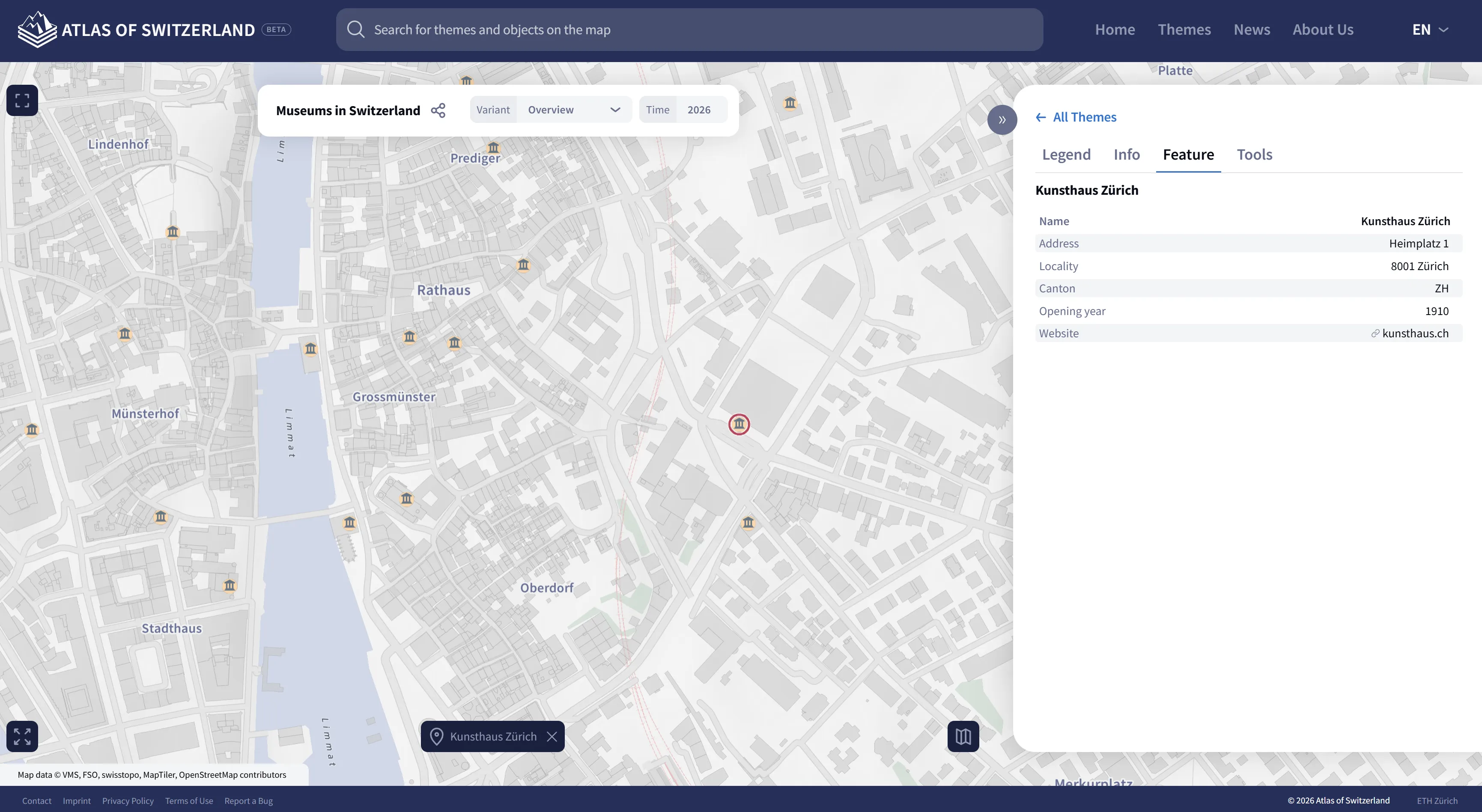Click the Heimplatz 1 address value
The width and height of the screenshot is (1482, 812).
click(x=1419, y=243)
